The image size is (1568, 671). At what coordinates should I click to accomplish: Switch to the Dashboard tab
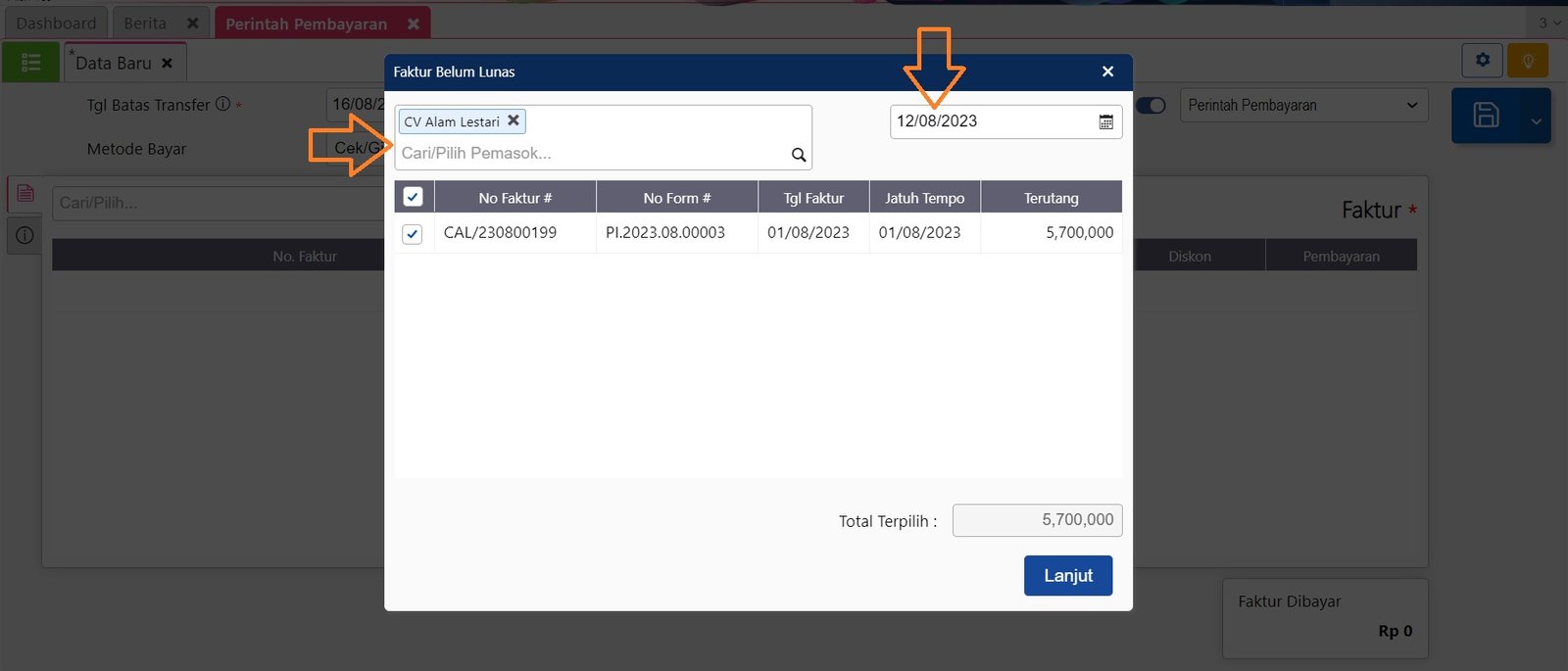56,23
